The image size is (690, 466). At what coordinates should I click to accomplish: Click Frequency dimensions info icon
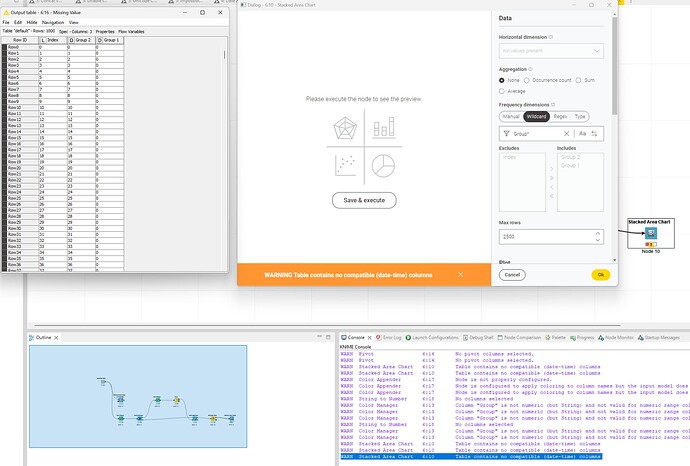click(553, 105)
